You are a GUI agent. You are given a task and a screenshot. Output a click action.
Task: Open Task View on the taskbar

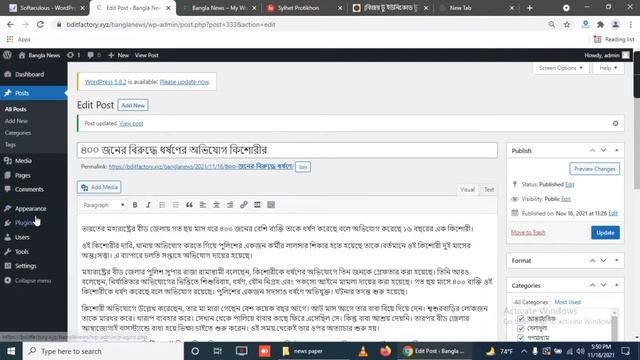[218, 351]
